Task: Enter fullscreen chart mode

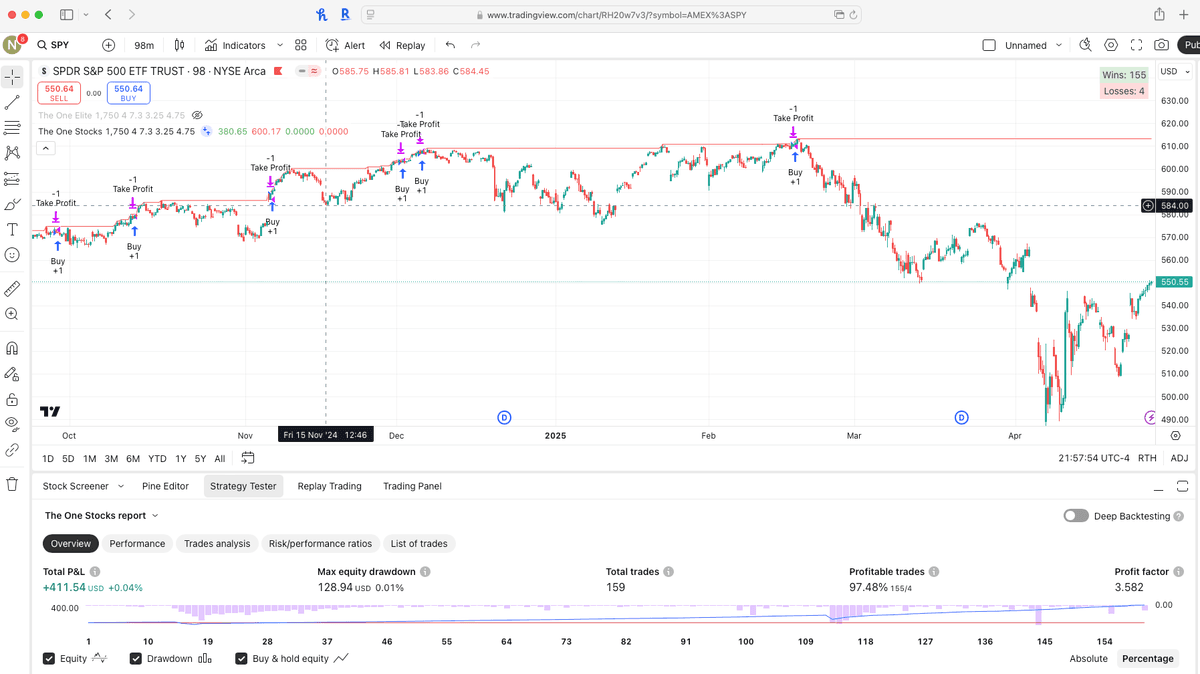Action: coord(1136,45)
